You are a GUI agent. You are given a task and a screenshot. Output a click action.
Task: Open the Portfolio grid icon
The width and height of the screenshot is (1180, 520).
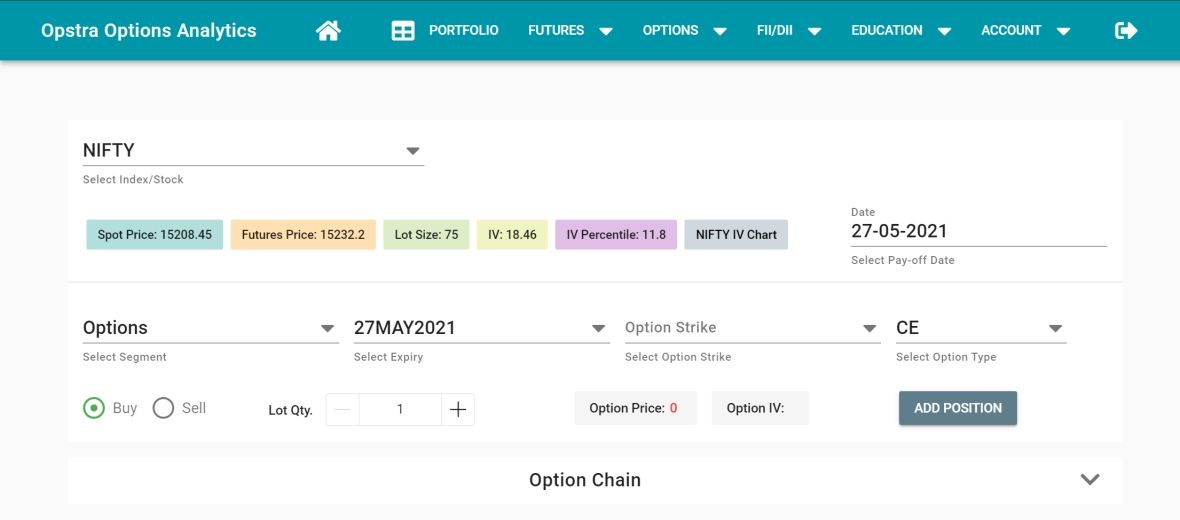403,31
